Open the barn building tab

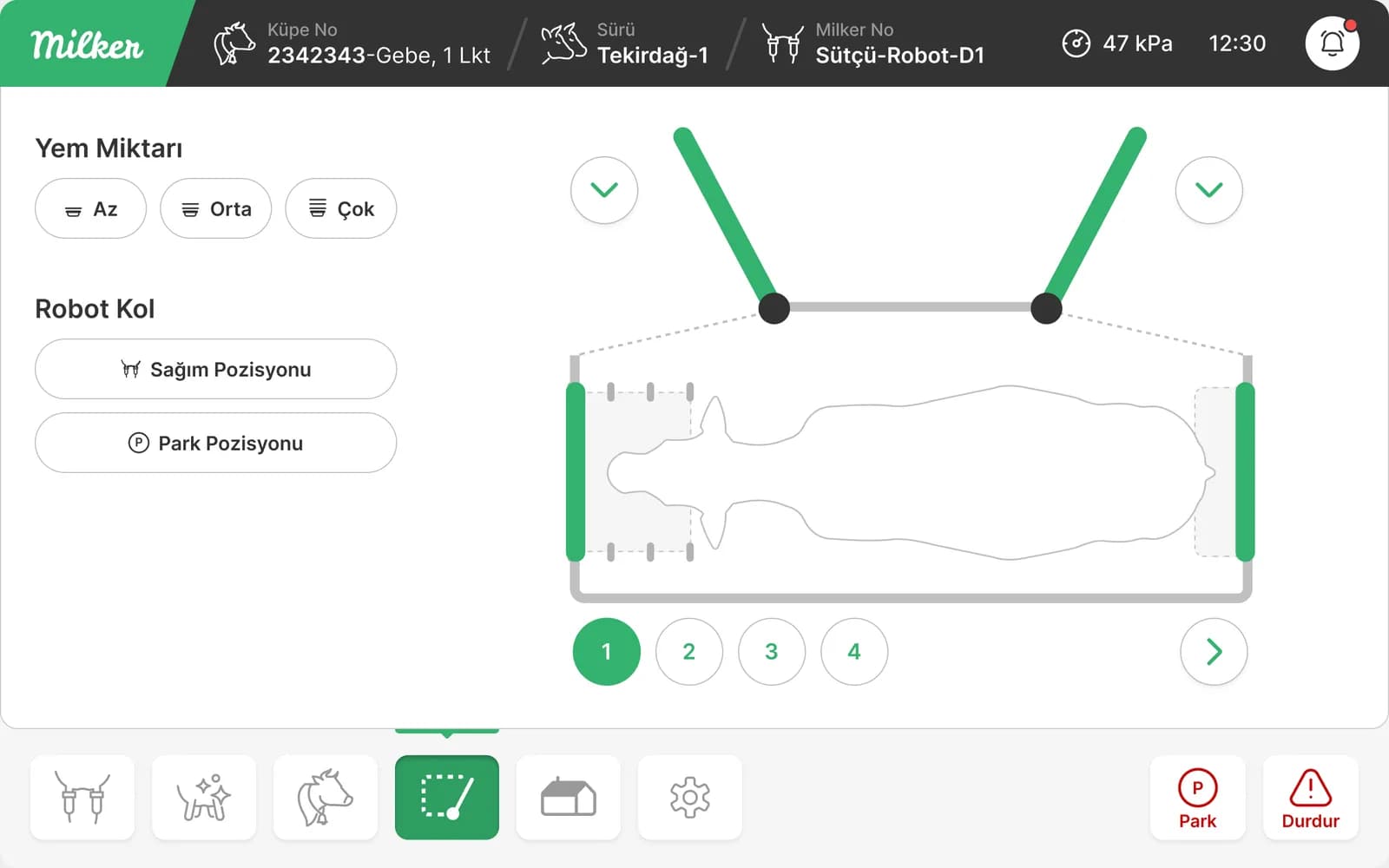pyautogui.click(x=569, y=797)
